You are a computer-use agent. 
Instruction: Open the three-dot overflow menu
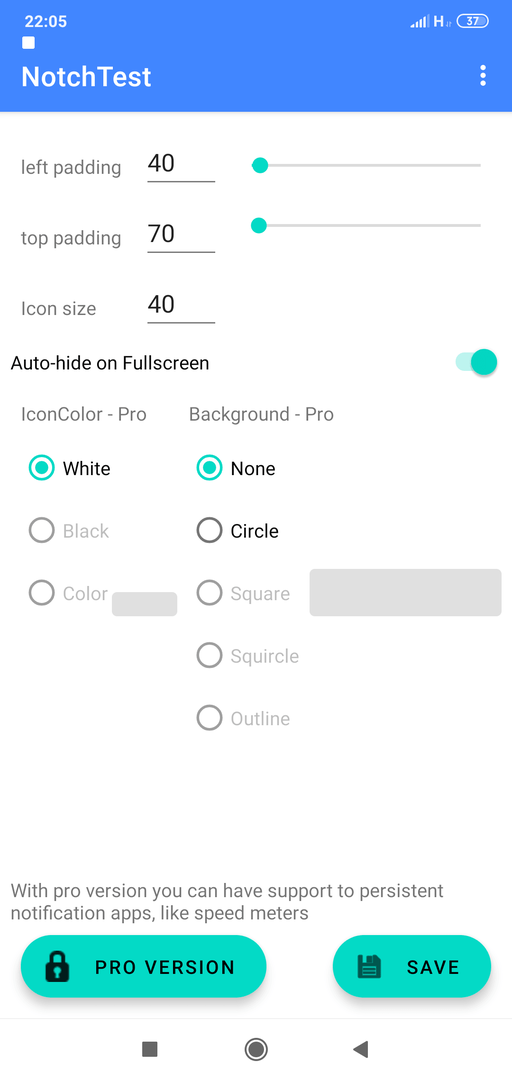pyautogui.click(x=483, y=76)
